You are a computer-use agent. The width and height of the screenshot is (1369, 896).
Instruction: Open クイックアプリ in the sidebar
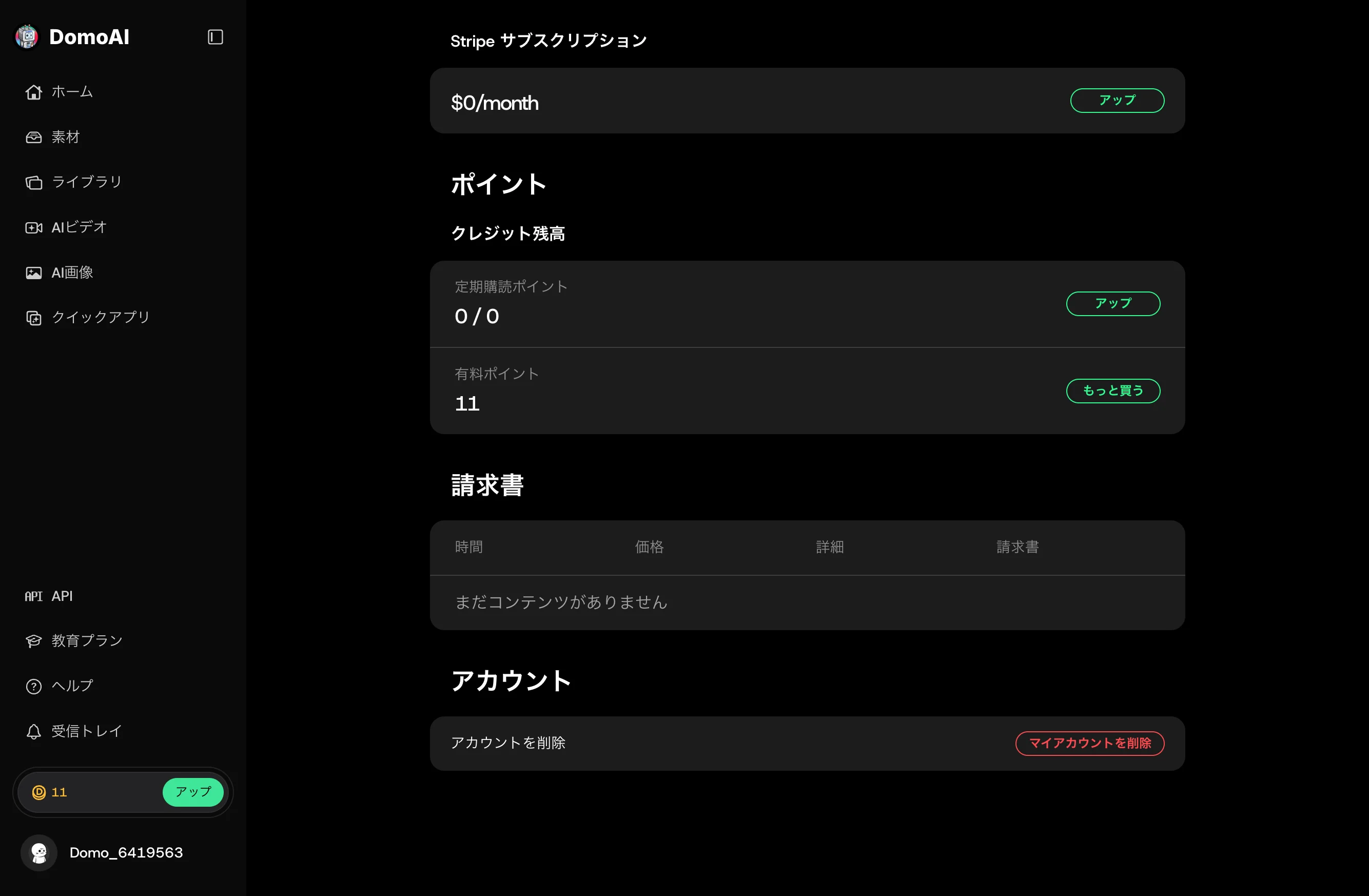[x=101, y=318]
